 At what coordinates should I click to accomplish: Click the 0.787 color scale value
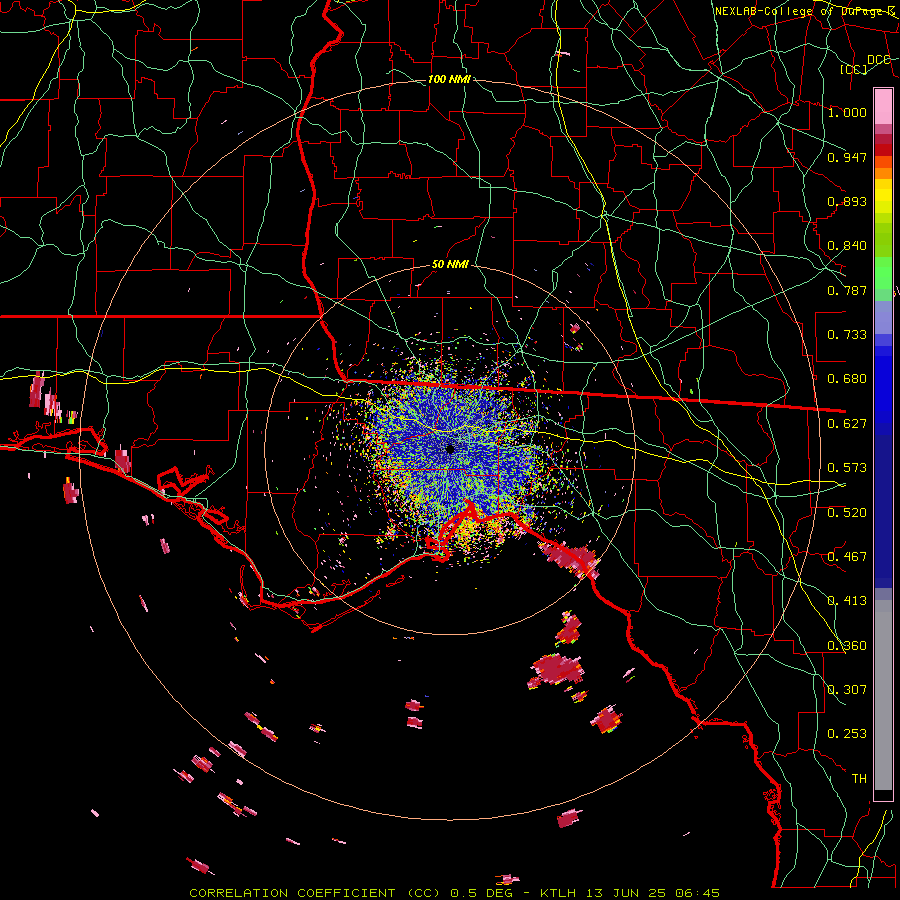[847, 290]
